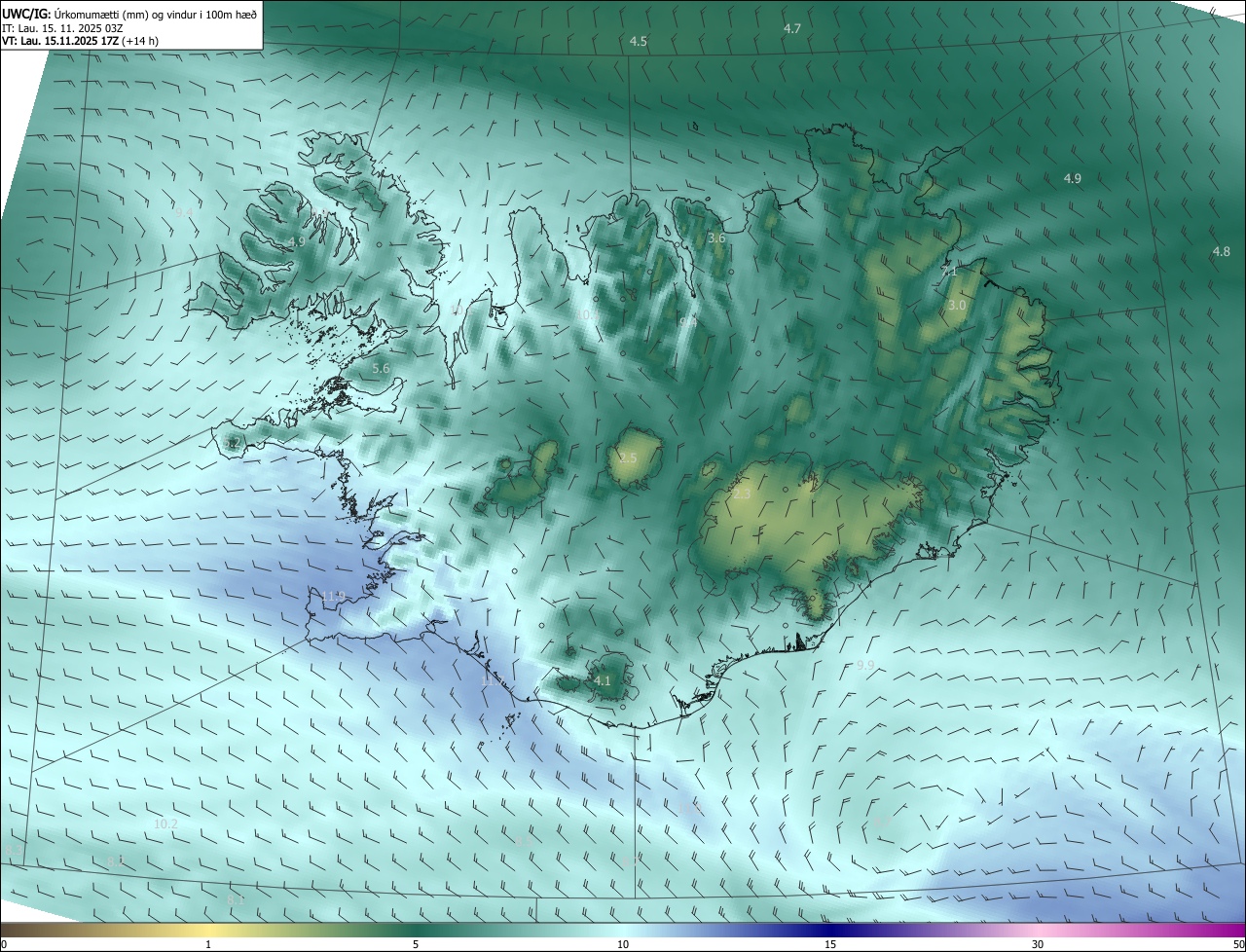Click the 7.1 value label

949,273
